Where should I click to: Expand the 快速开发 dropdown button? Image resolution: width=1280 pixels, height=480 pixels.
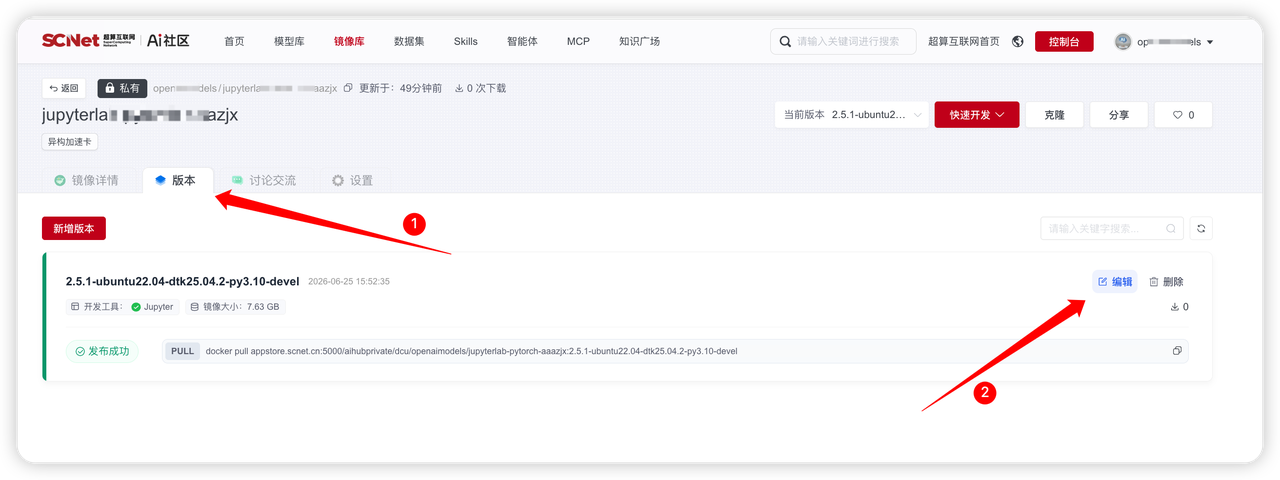click(x=977, y=115)
